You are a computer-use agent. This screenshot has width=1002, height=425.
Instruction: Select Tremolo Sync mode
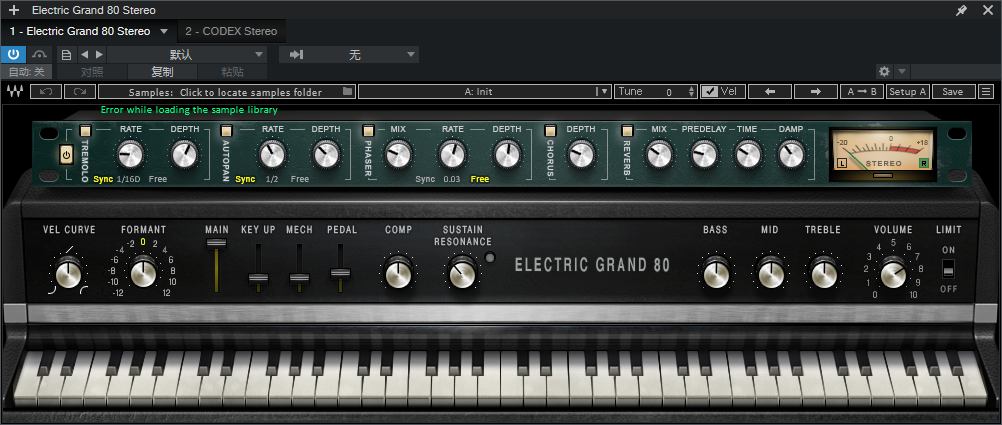pyautogui.click(x=103, y=179)
